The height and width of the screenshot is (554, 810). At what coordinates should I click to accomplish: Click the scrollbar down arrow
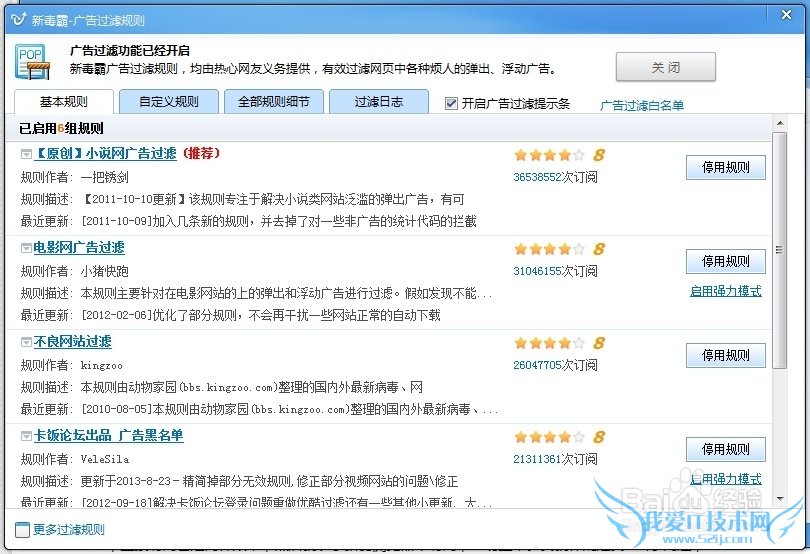coord(780,499)
